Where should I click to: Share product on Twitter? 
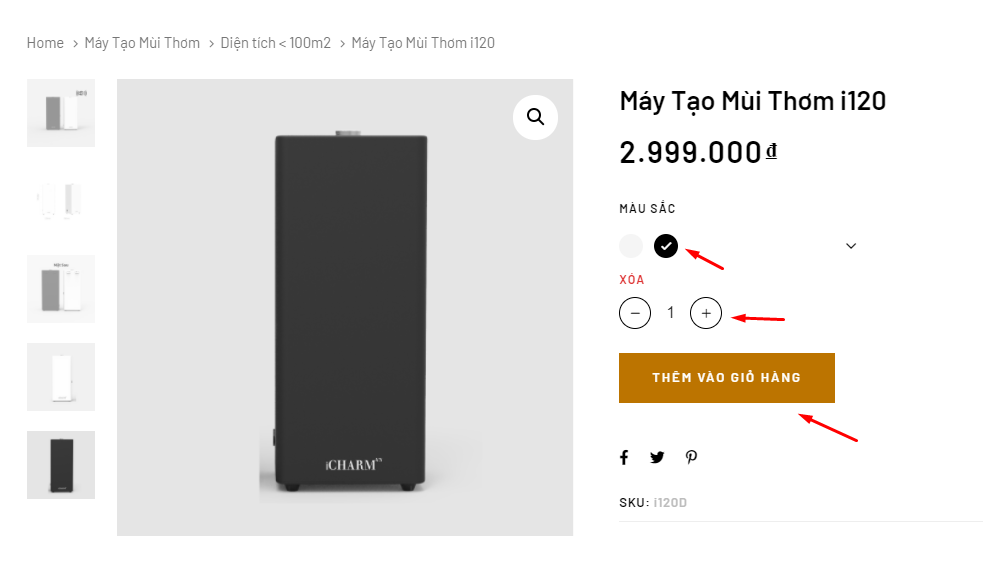(x=657, y=457)
